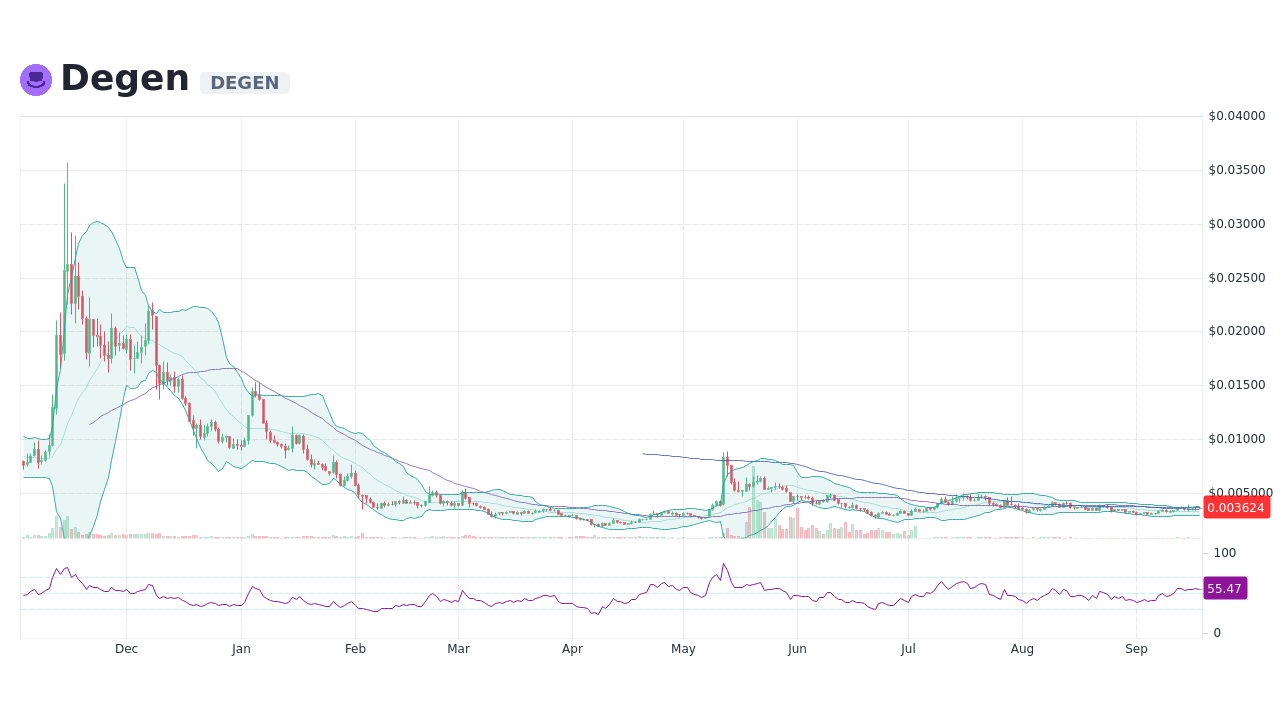Click the $0.03500 price level label
This screenshot has width=1280, height=720.
(x=1237, y=169)
